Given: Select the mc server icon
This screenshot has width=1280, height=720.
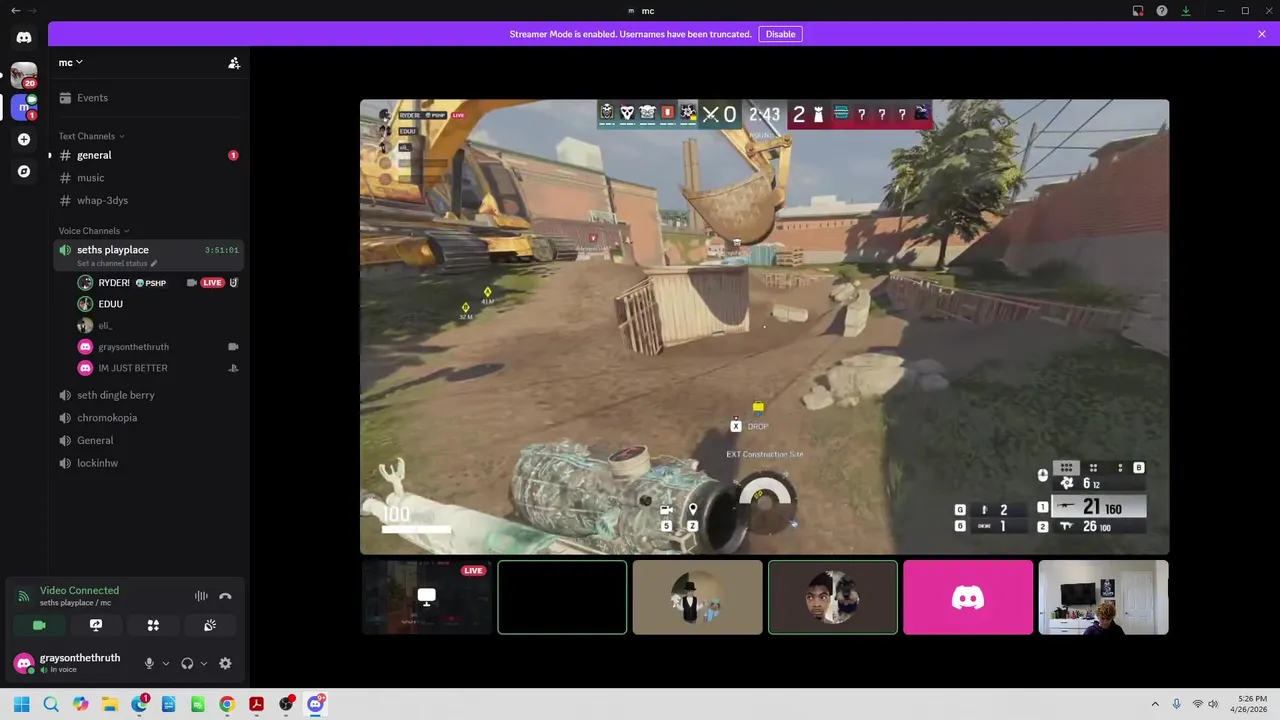Looking at the screenshot, I should point(24,106).
